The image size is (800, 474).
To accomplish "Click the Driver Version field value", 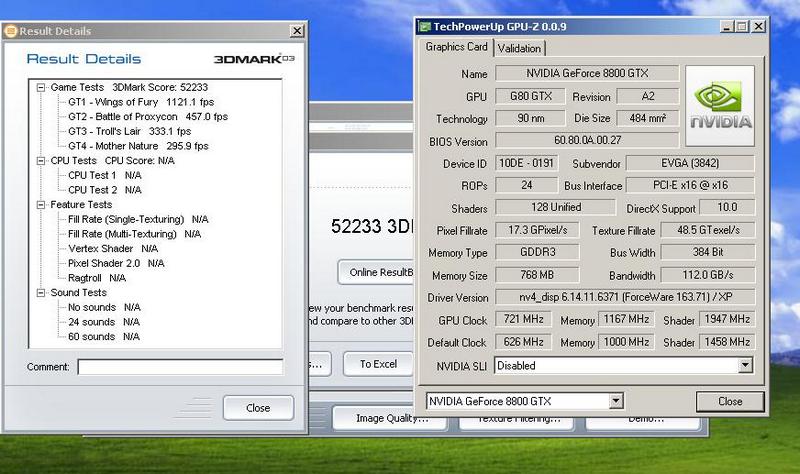I will 625,297.
